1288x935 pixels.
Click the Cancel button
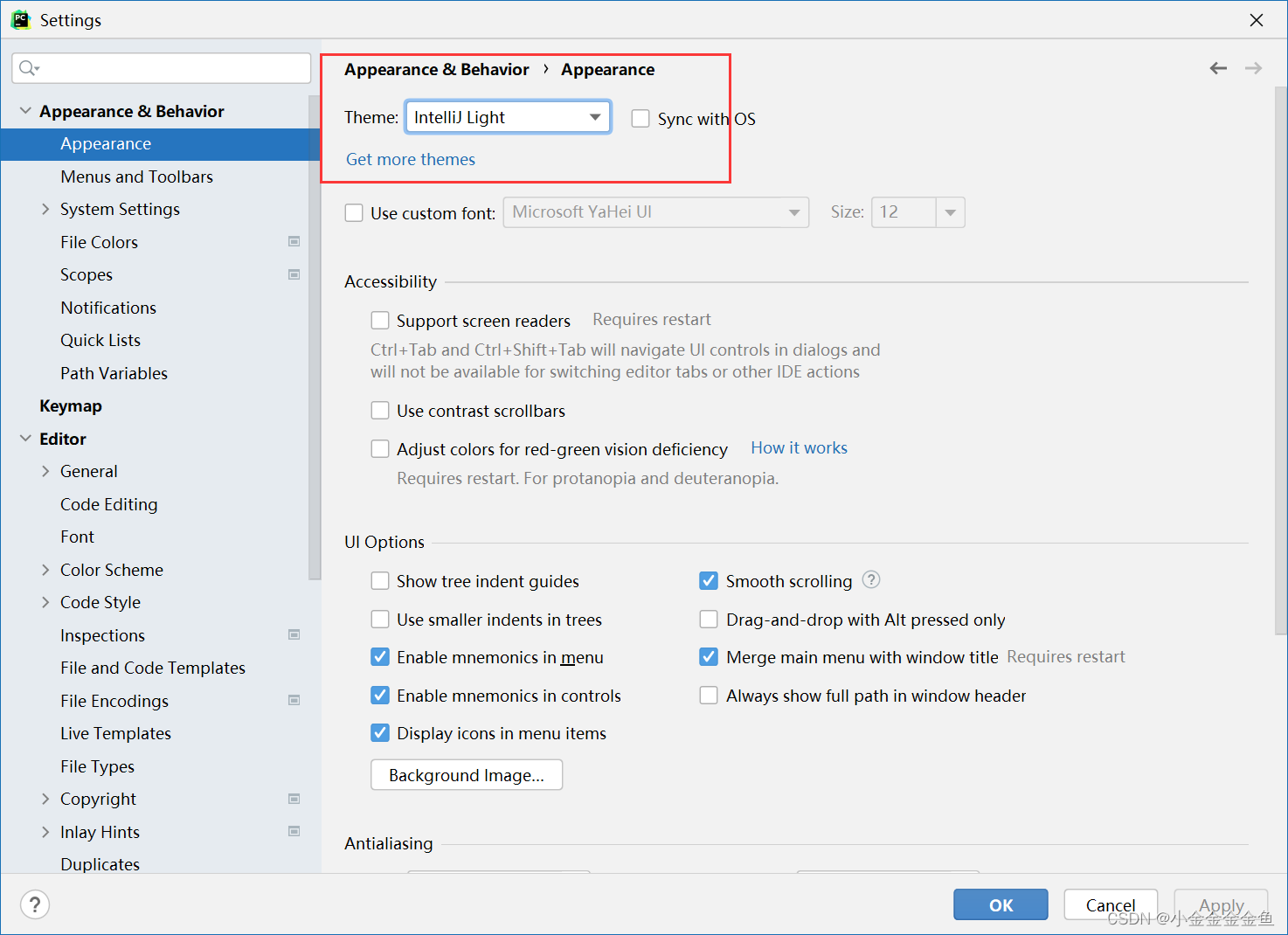click(1111, 904)
